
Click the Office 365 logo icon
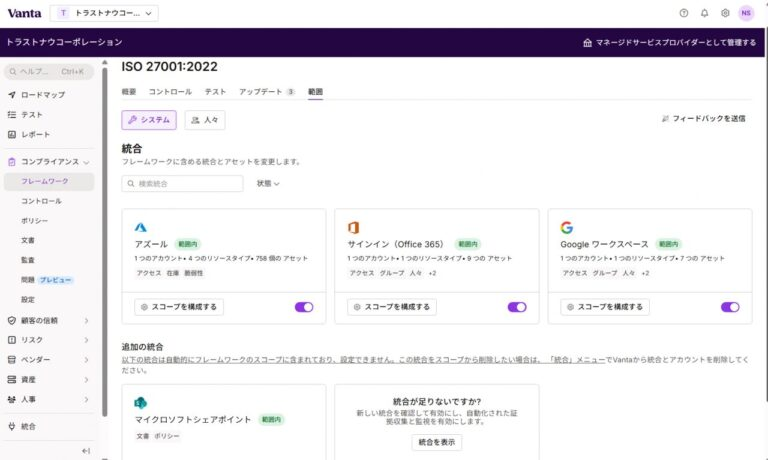click(353, 227)
